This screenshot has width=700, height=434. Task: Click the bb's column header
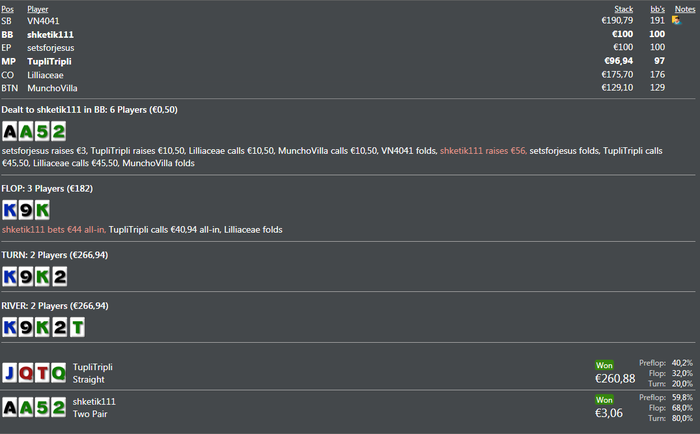655,8
